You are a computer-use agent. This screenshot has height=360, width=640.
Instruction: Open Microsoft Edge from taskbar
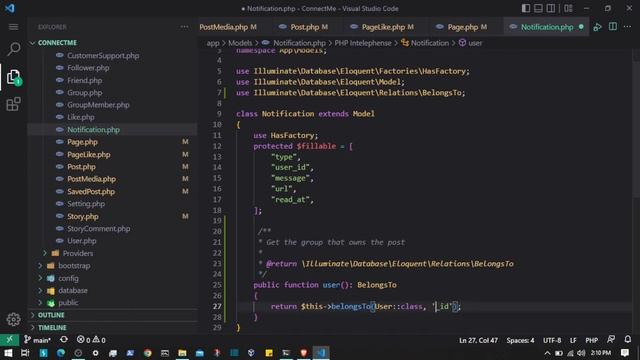pyautogui.click(x=61, y=353)
